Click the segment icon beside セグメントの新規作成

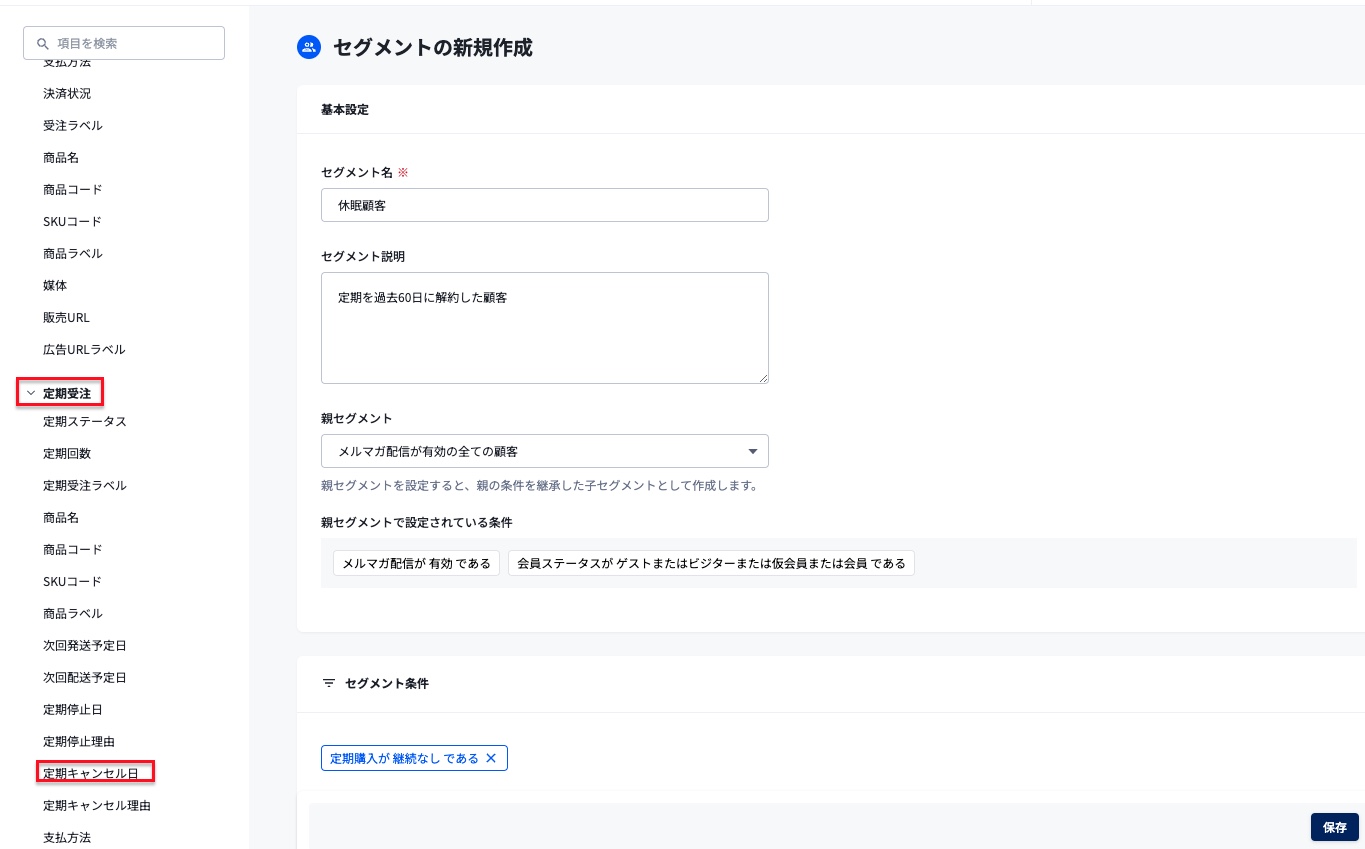(x=309, y=47)
